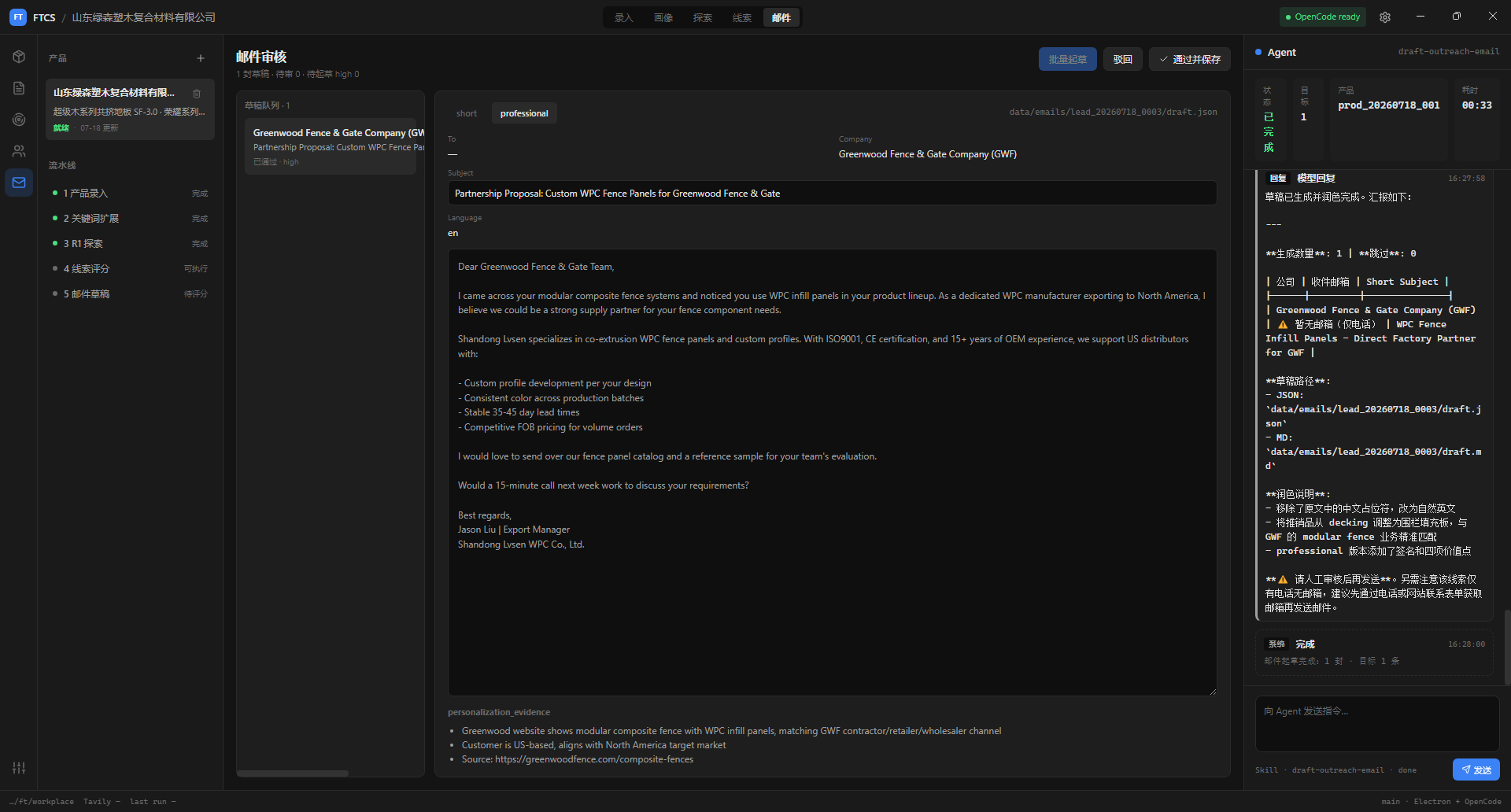Screen dimensions: 1511x812
Task: Click the 流水线 section label
Action: (62, 165)
